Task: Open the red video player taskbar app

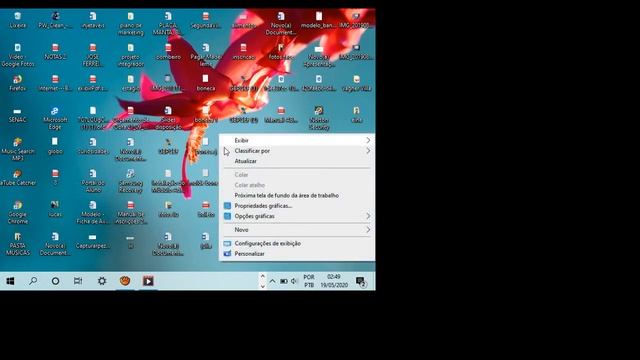Action: point(148,281)
